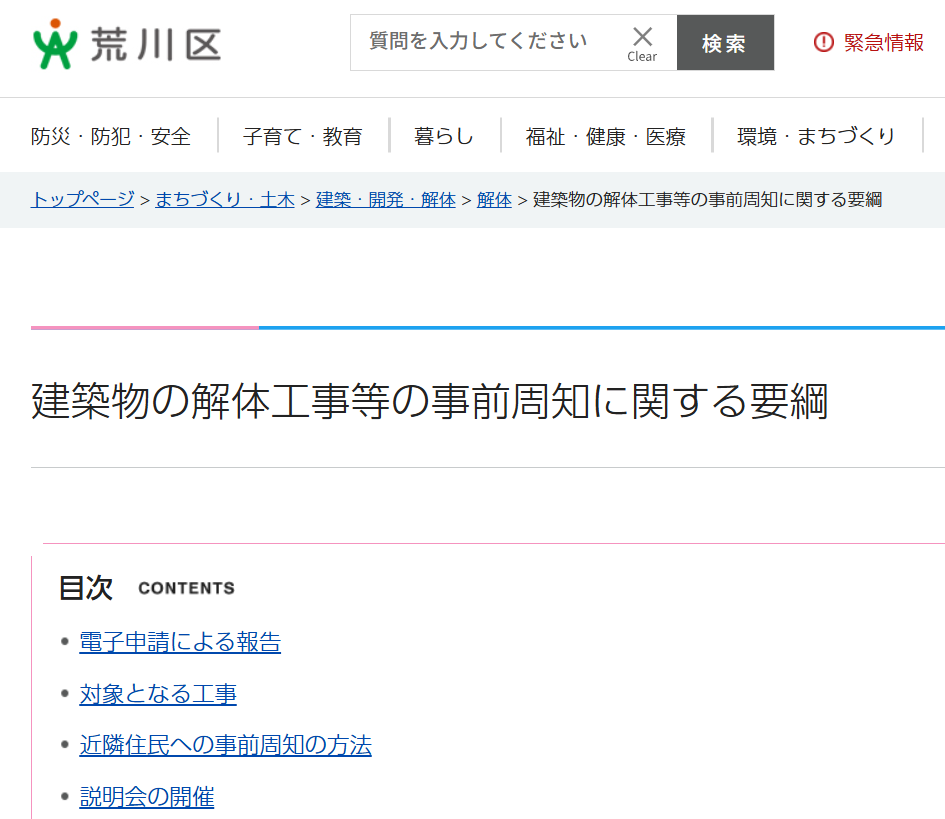Open the 緊急情報 emergency info link

(x=883, y=42)
